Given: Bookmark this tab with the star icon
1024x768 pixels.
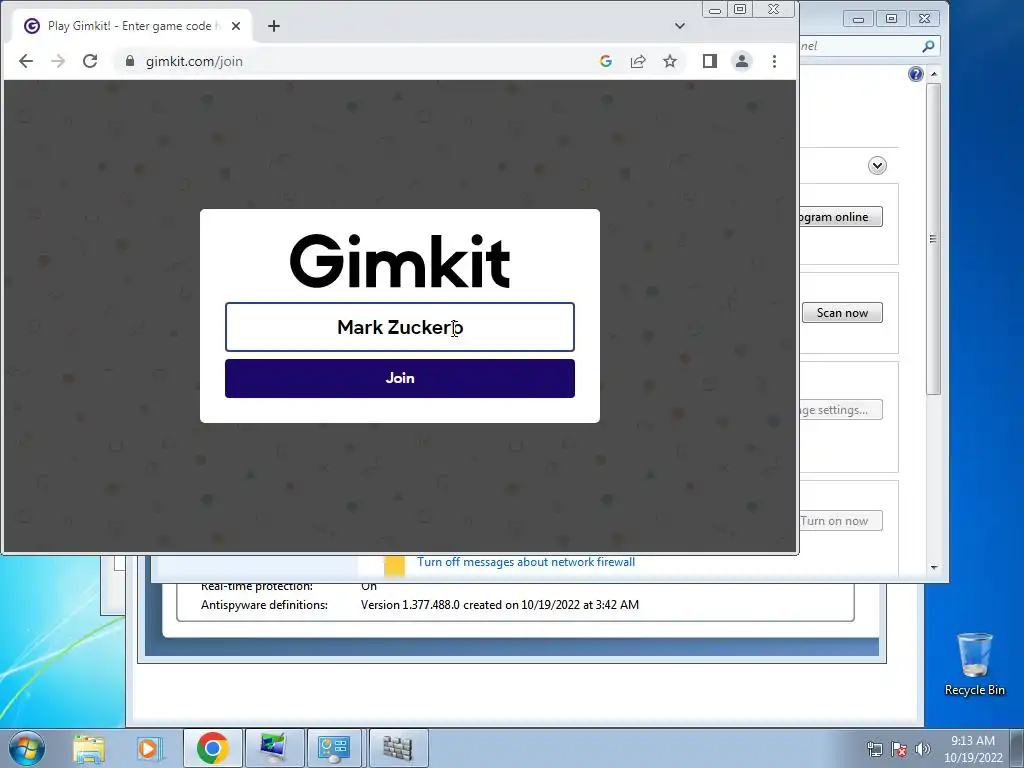Looking at the screenshot, I should tap(670, 61).
